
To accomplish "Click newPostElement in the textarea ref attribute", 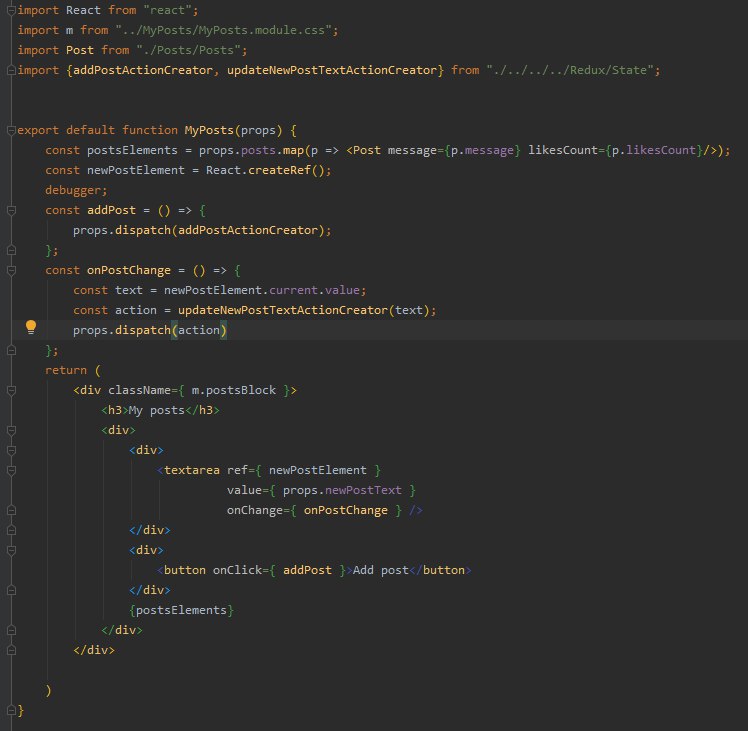I will coord(318,470).
